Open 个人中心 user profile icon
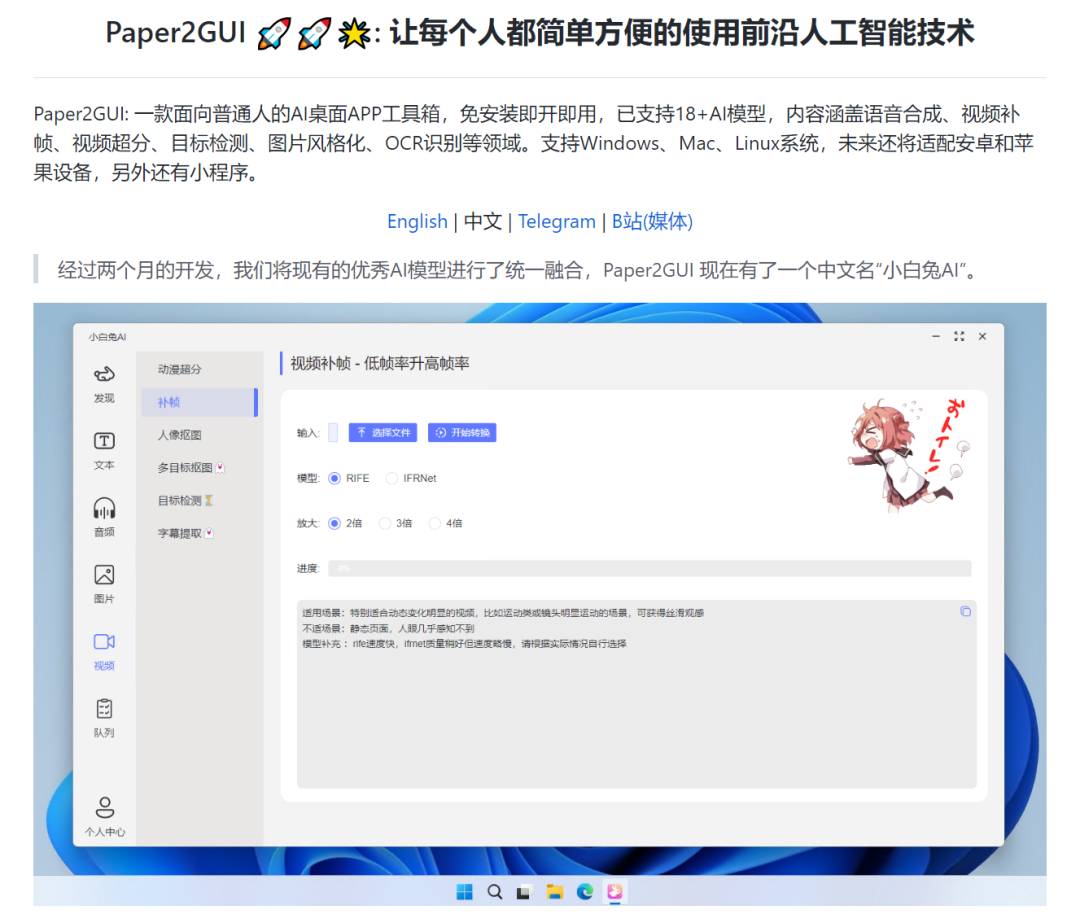 coord(105,816)
